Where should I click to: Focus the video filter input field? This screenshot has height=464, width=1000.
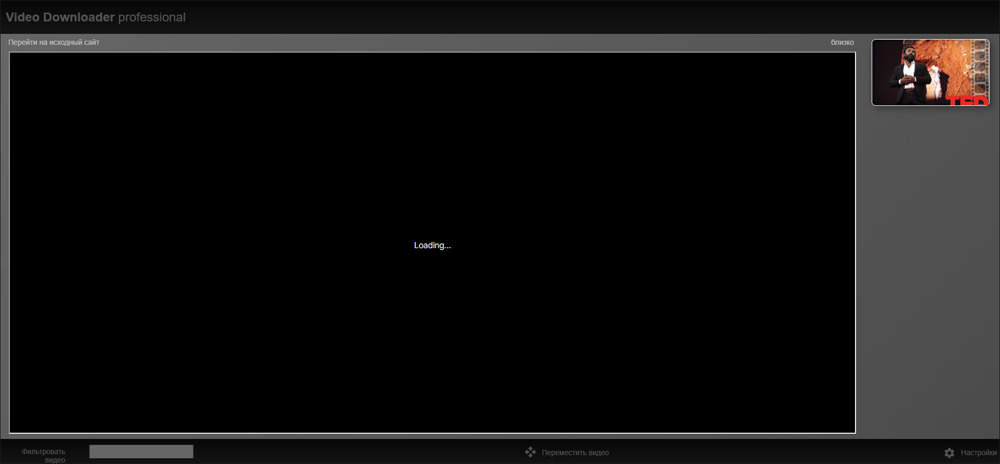pos(141,452)
